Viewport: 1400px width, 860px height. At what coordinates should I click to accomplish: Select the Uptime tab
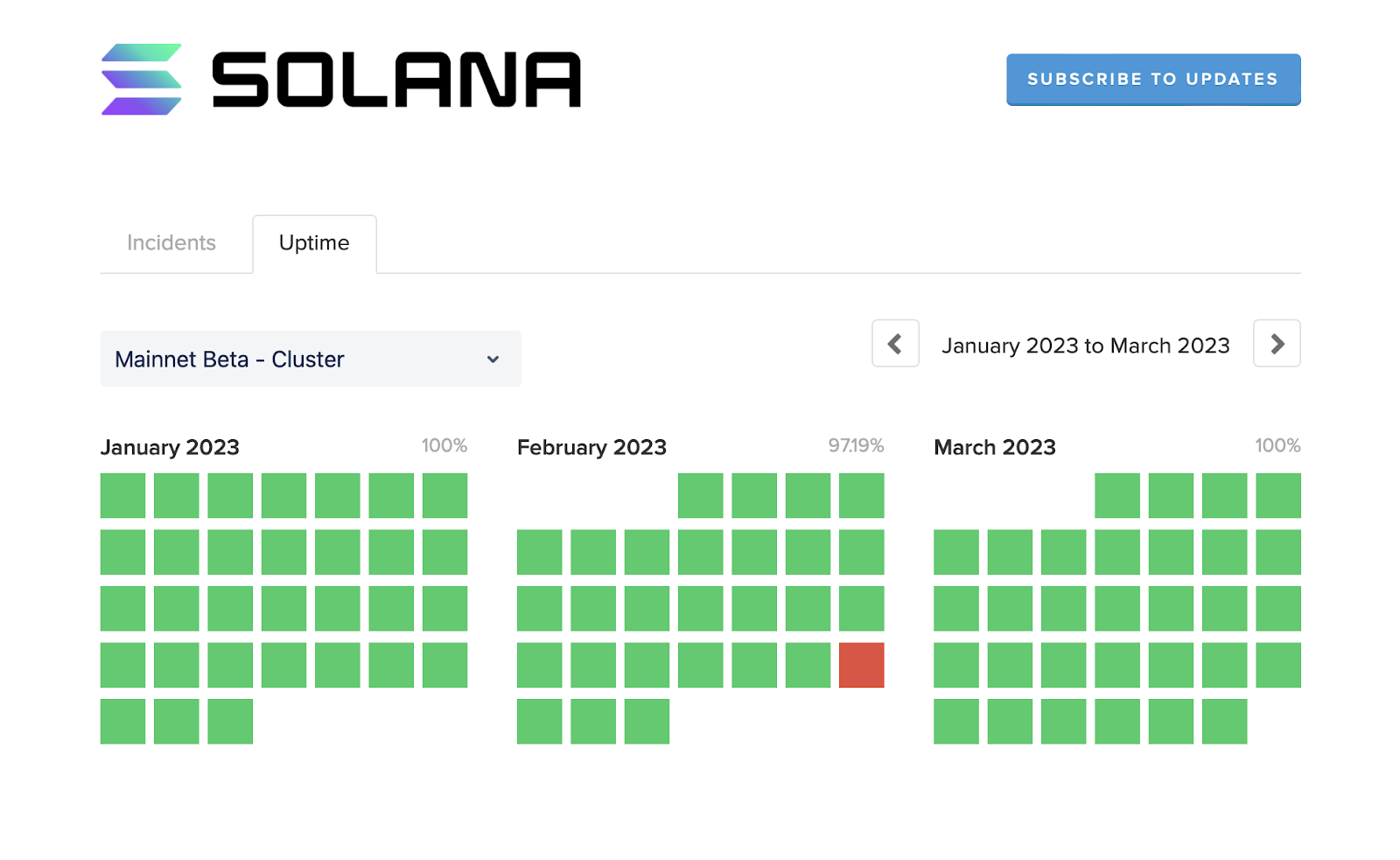tap(314, 243)
